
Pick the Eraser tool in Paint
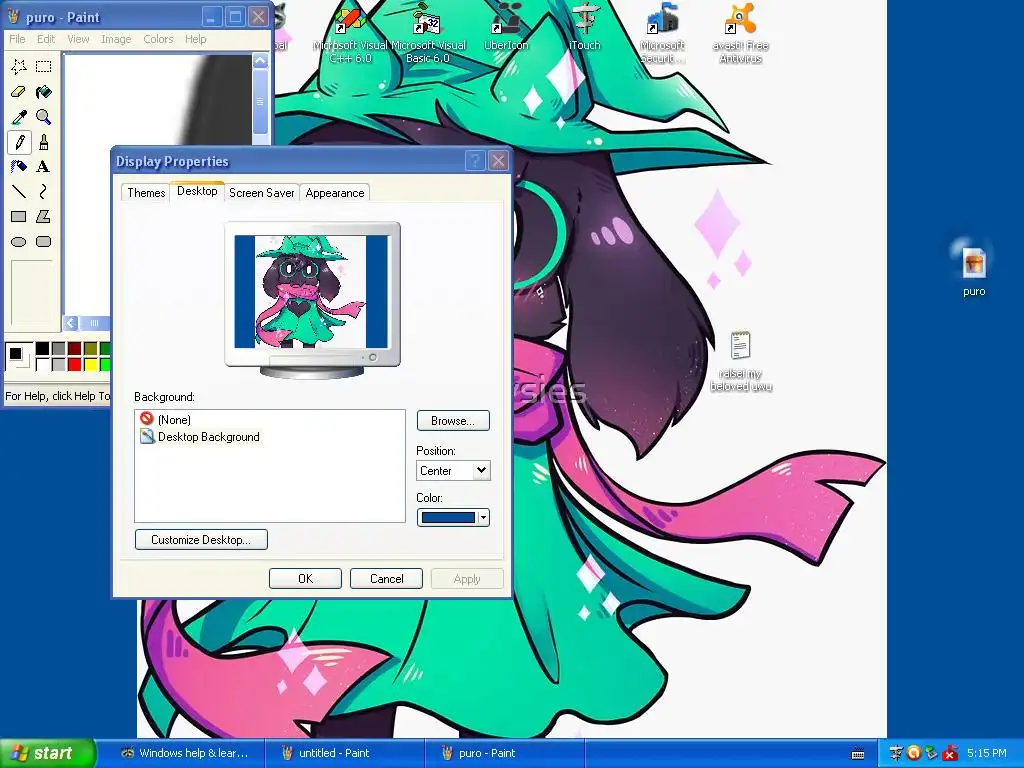click(x=19, y=92)
